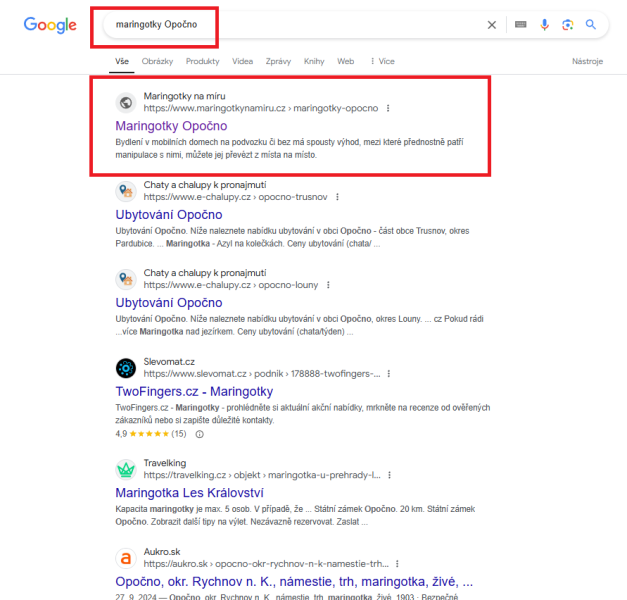Open the Slevomat.cz result favicon
The width and height of the screenshot is (627, 600).
(x=126, y=368)
